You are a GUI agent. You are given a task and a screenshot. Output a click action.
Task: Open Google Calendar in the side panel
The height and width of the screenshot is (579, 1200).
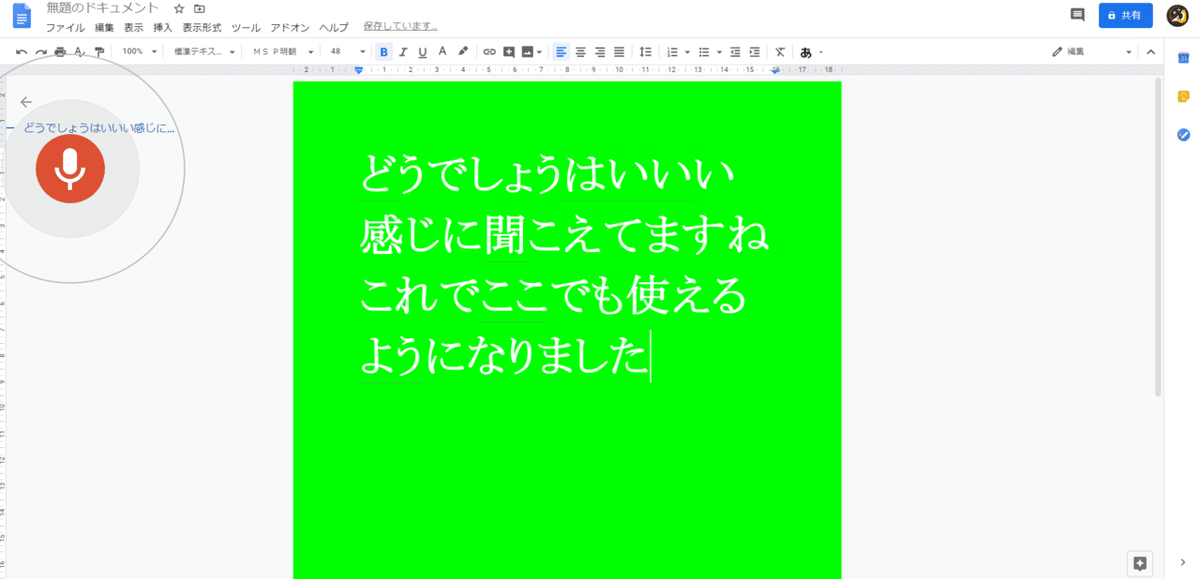1183,59
